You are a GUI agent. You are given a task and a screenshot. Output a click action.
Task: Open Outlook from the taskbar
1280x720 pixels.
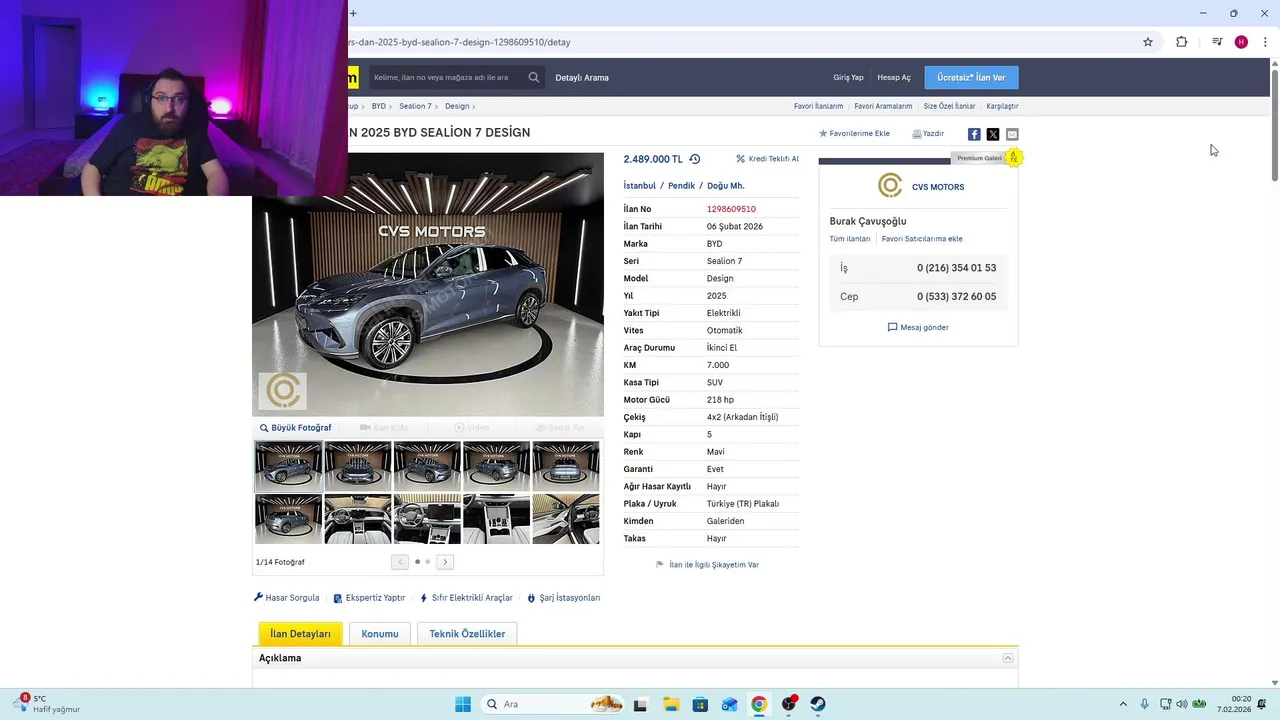pos(729,704)
